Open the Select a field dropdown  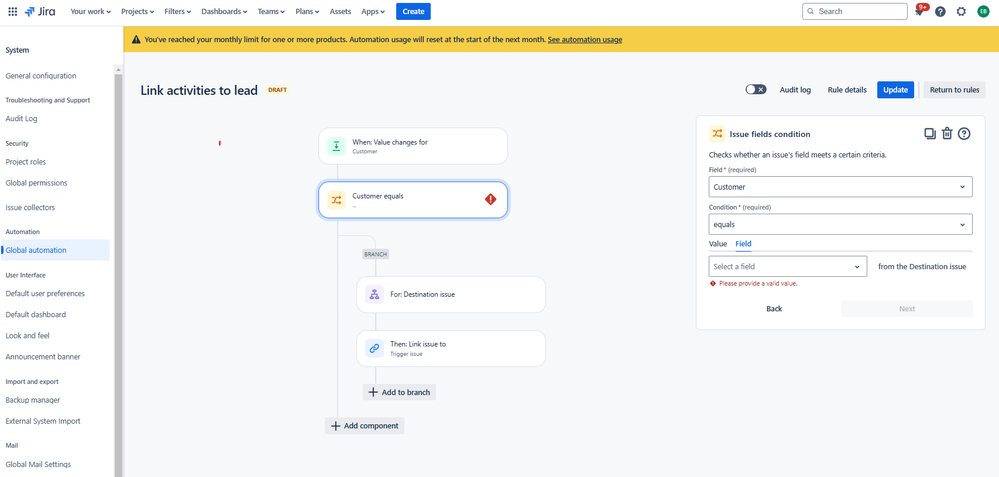(x=787, y=267)
